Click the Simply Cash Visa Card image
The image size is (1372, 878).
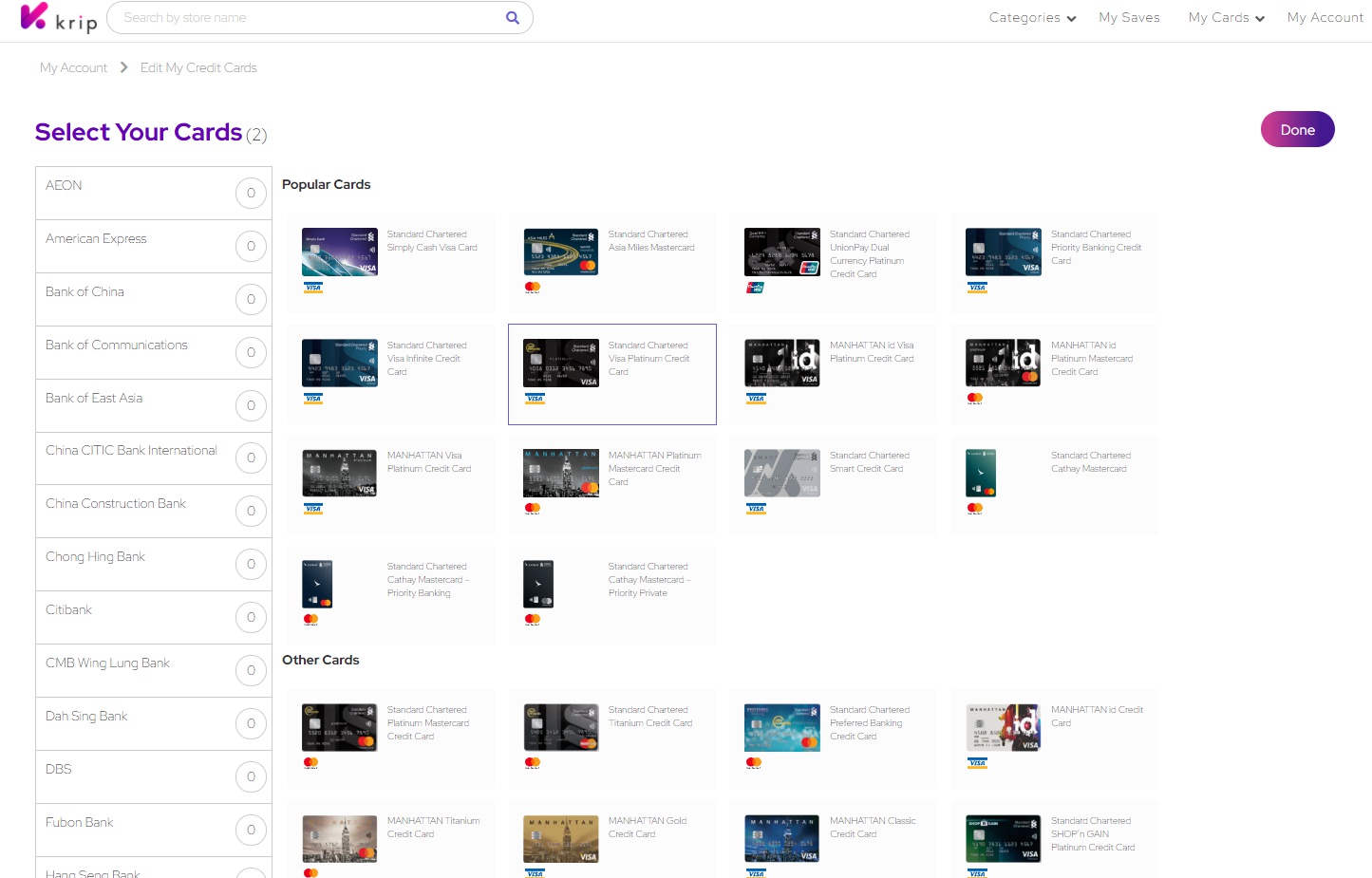coord(340,252)
